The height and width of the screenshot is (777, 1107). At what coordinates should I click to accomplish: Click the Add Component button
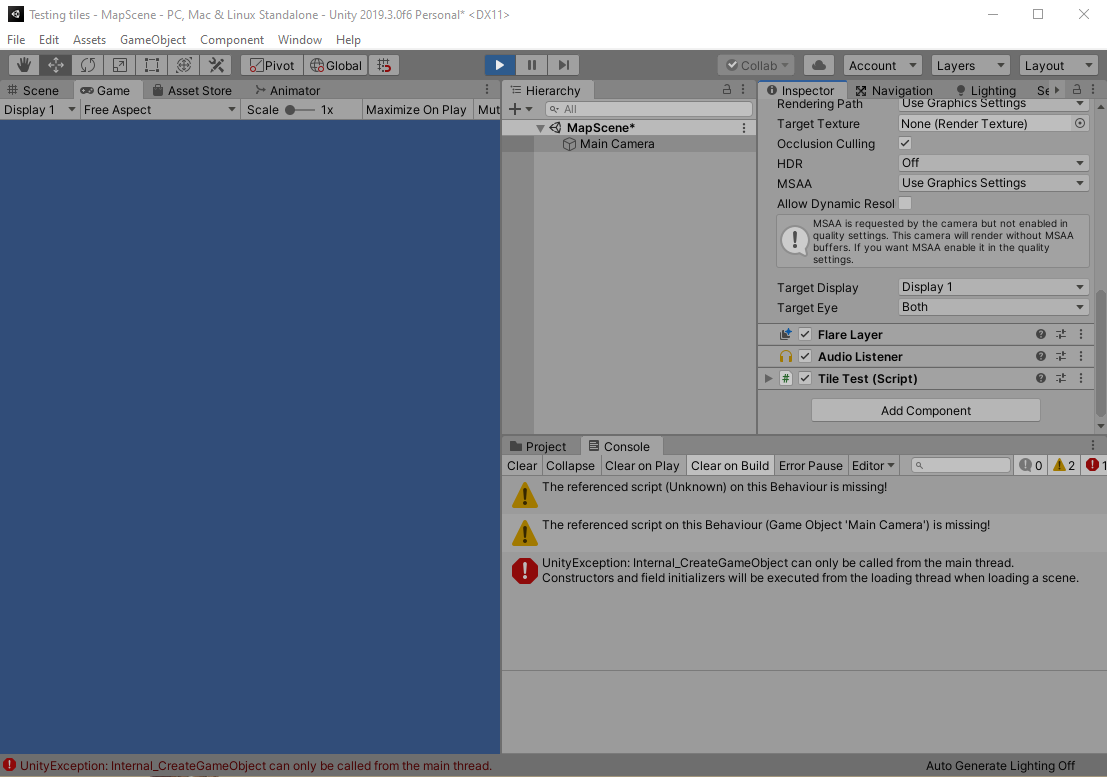925,411
